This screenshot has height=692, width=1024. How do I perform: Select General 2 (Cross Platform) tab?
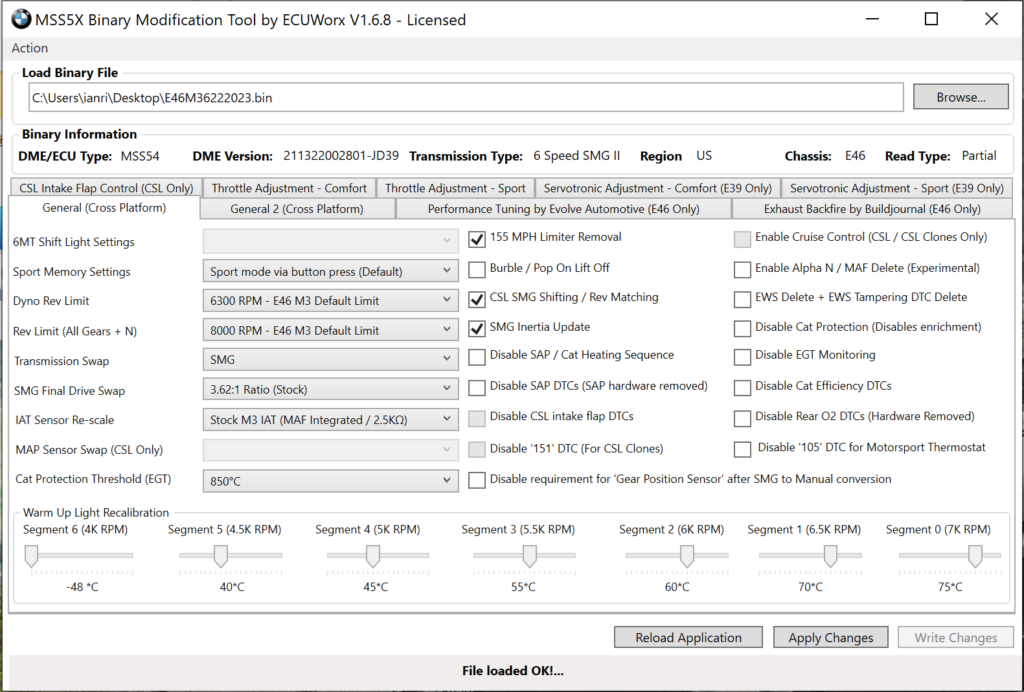point(297,209)
